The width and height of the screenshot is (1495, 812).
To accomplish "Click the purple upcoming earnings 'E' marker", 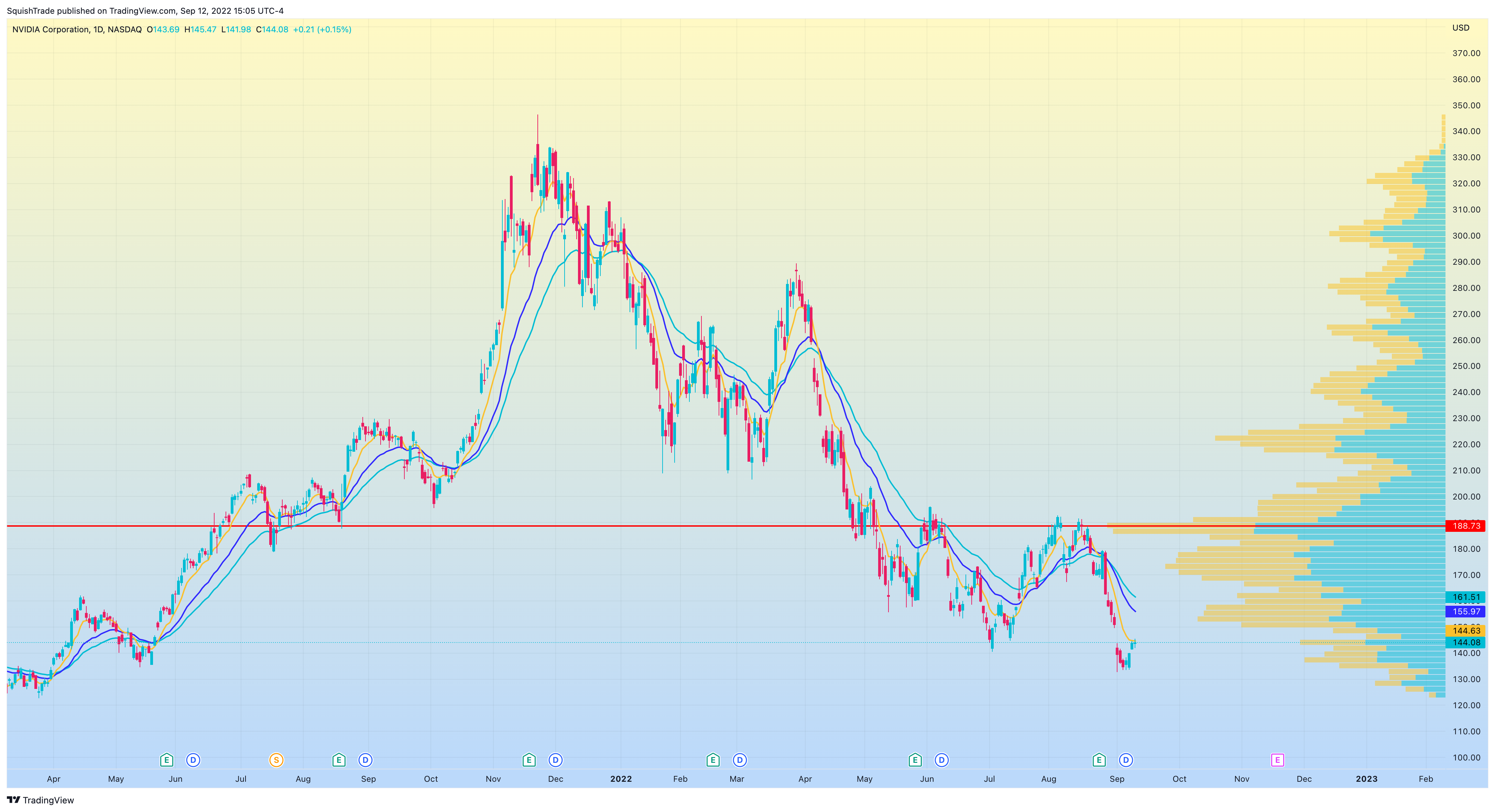I will point(1277,760).
